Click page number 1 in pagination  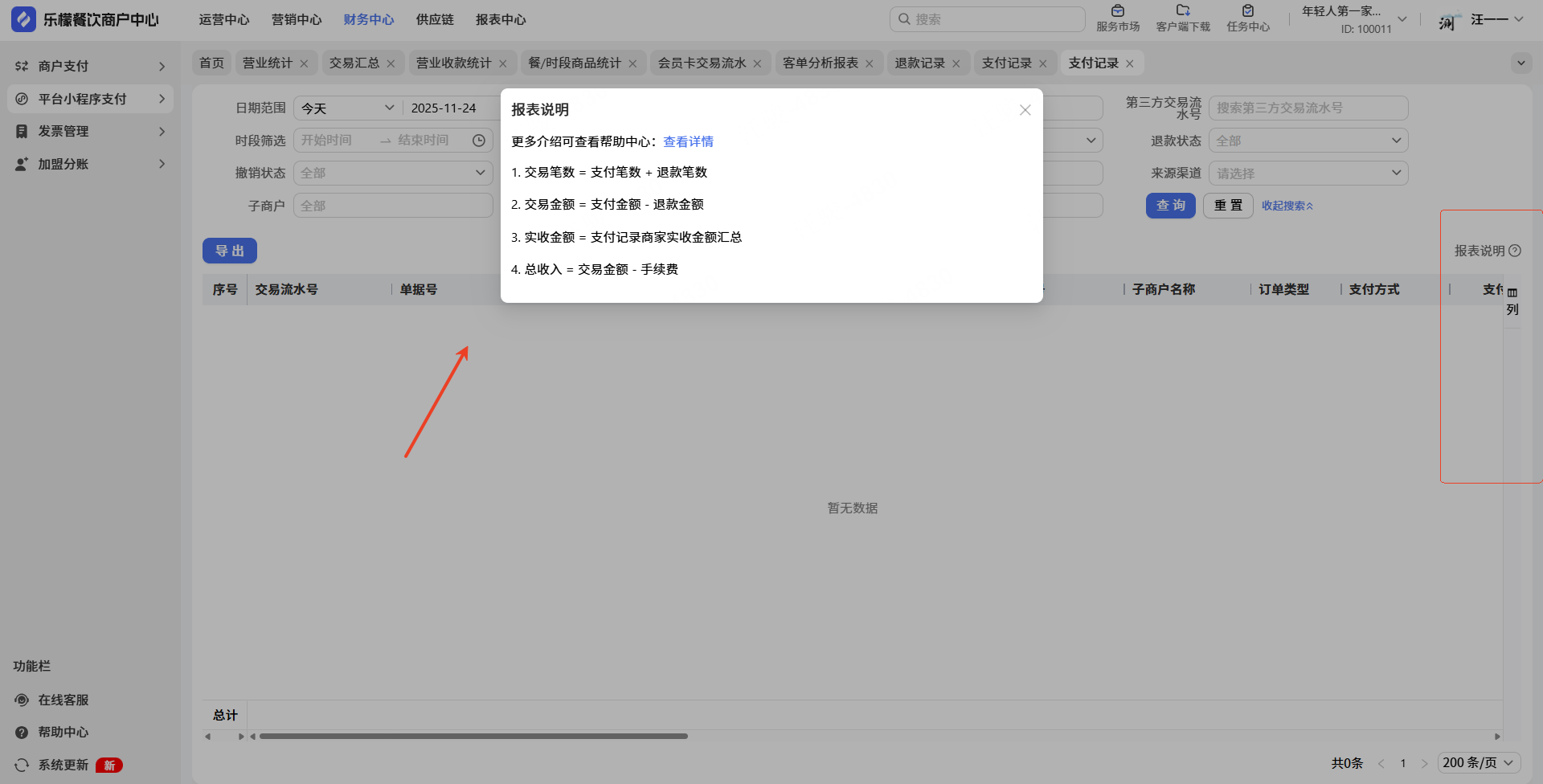[x=1403, y=764]
